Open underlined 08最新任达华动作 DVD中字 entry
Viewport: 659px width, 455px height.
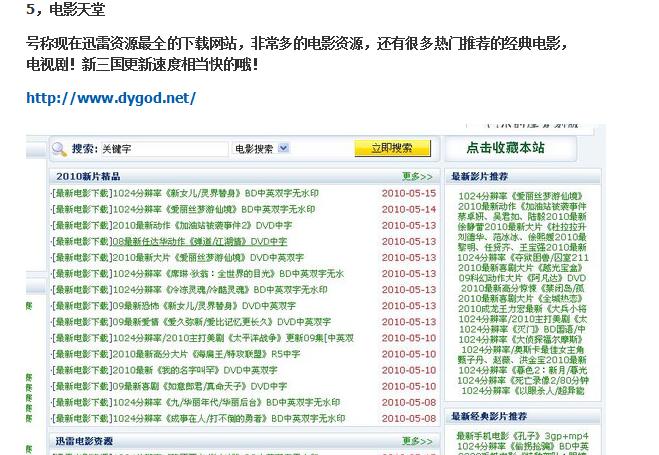tap(200, 242)
